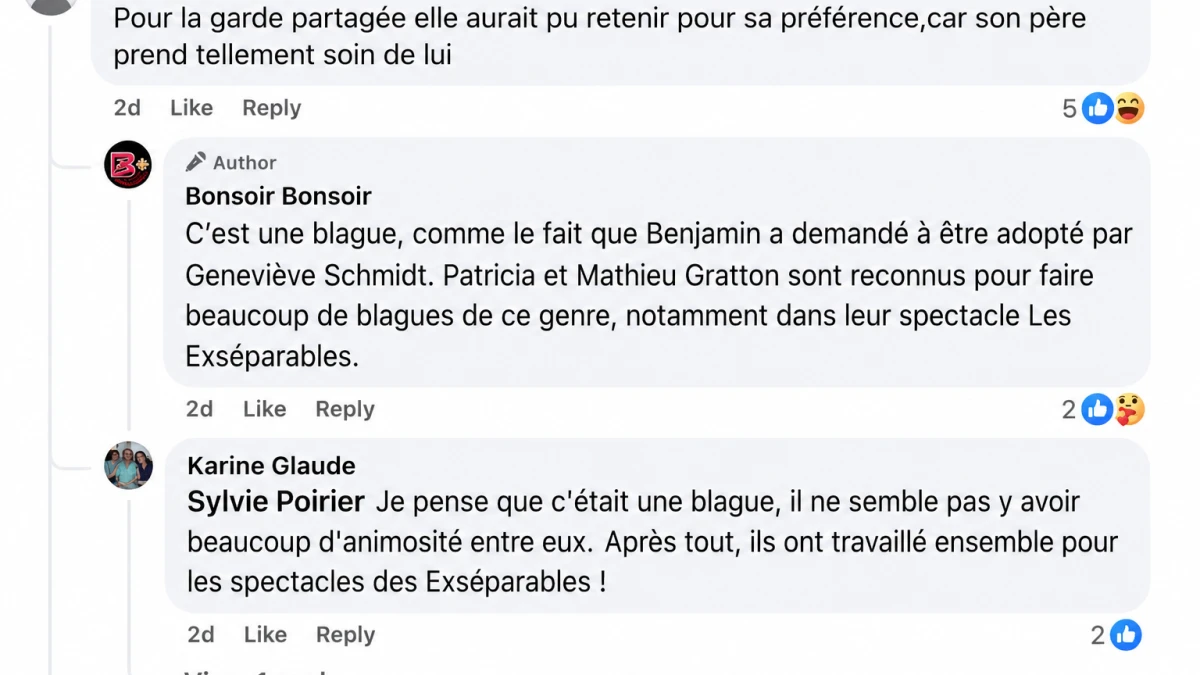Click Karine Glaude's profile picture

coord(128,465)
